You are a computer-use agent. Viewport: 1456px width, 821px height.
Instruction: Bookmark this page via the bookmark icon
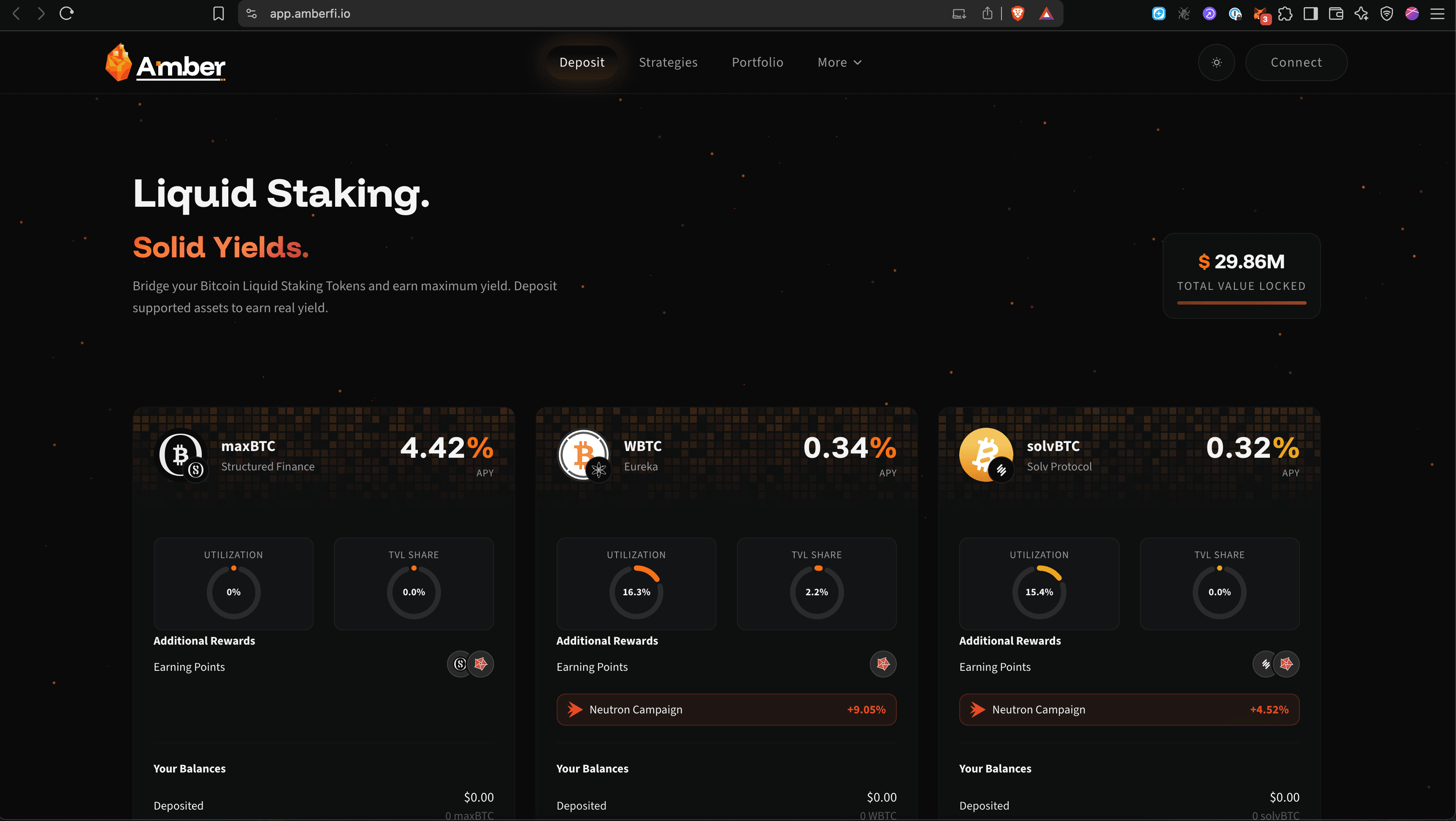coord(218,14)
